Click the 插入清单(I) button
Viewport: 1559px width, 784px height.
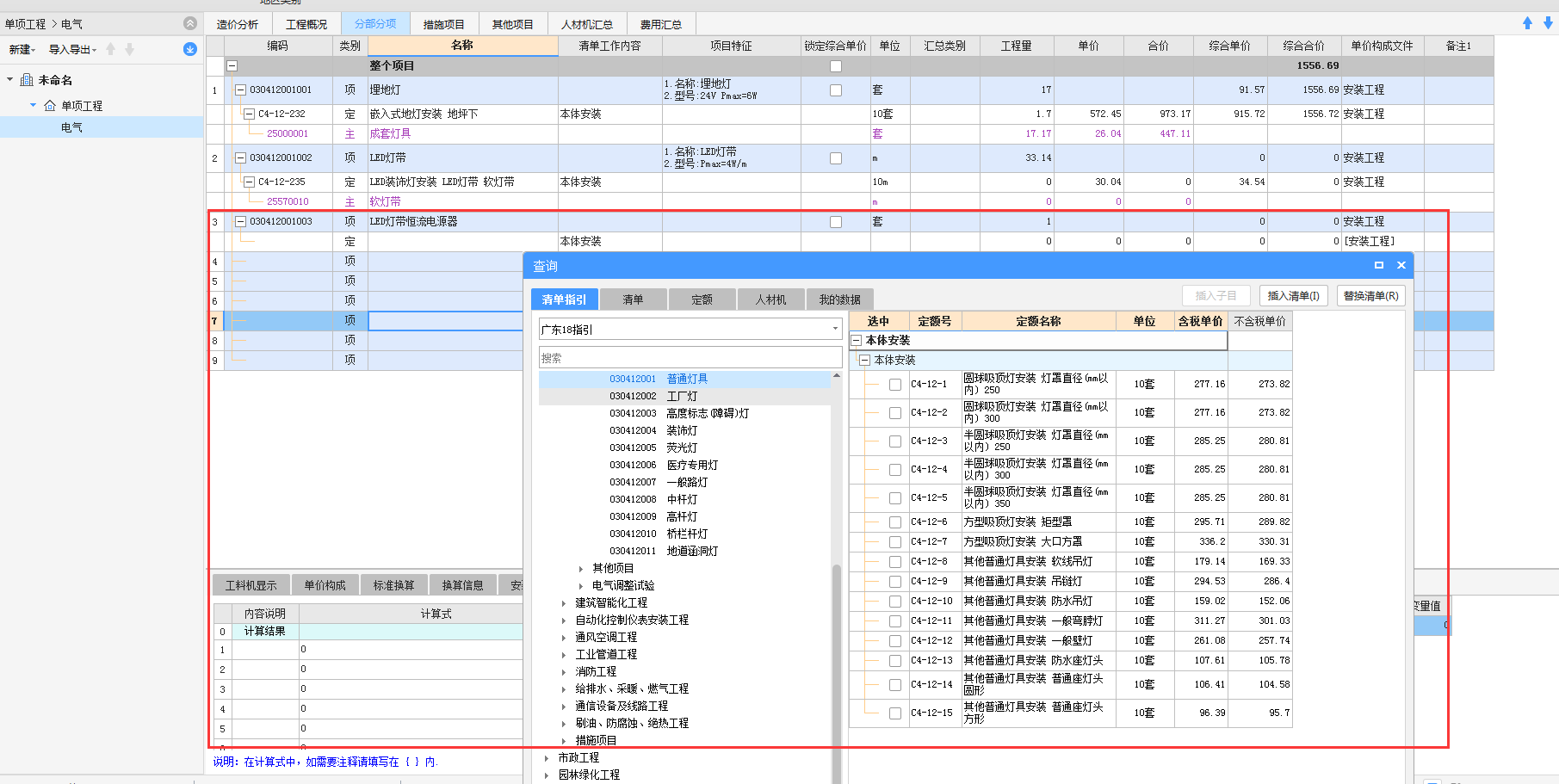tap(1293, 295)
